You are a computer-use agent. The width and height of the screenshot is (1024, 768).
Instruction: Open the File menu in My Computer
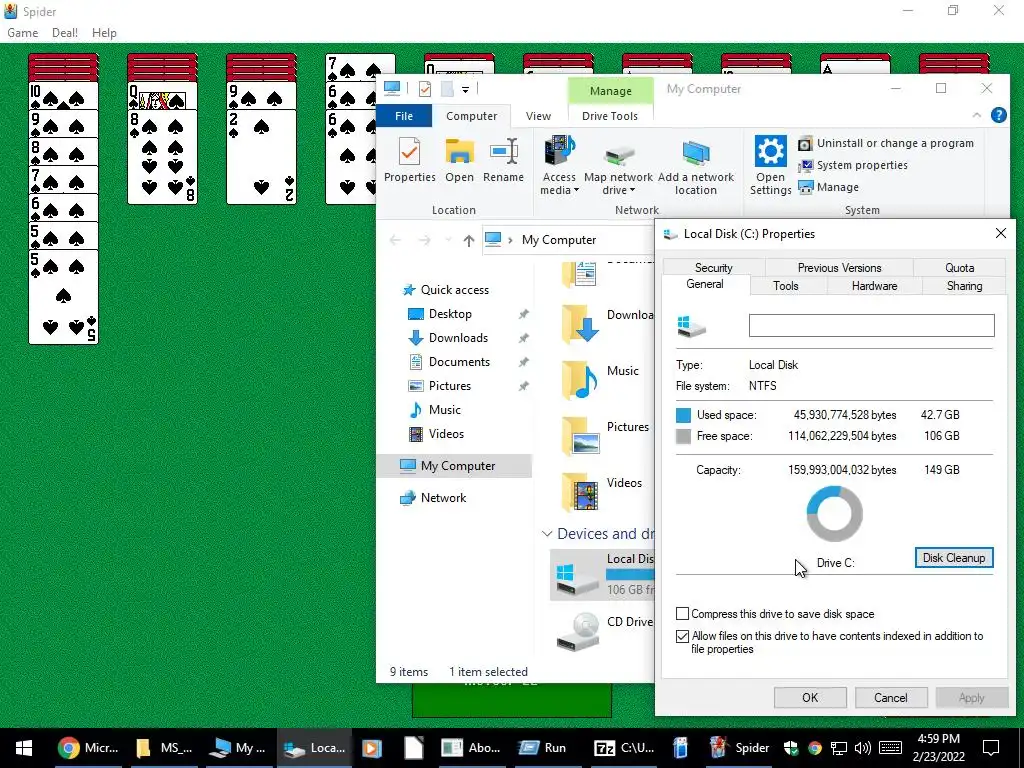404,116
